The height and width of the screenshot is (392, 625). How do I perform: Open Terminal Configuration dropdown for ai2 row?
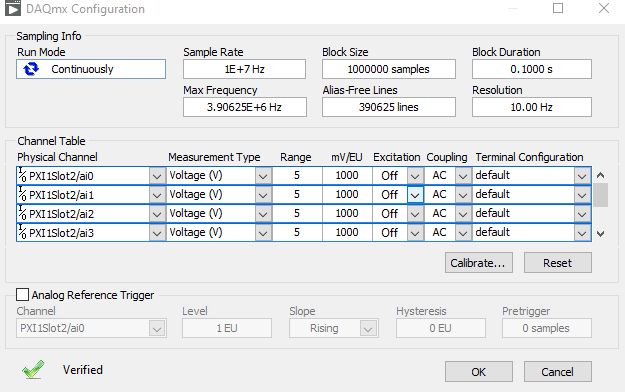pos(582,214)
